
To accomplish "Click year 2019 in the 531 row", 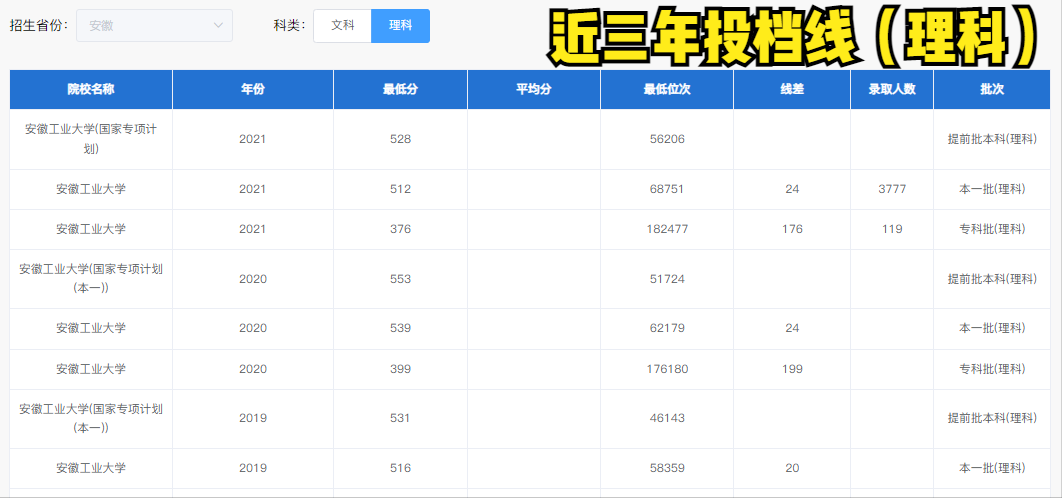I will [253, 418].
